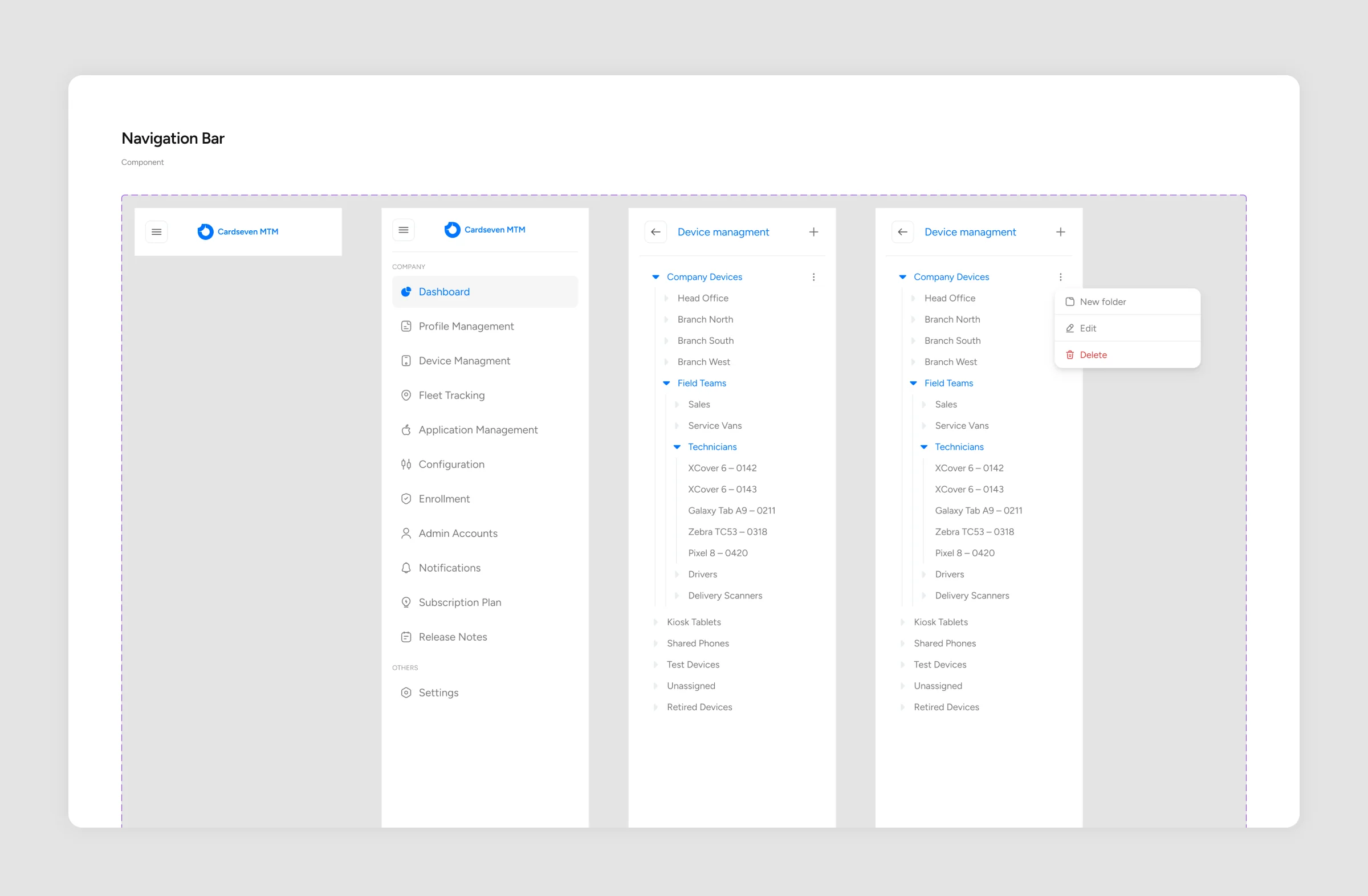Open three-dot menu for Company Devices, third panel
The image size is (1368, 896).
coord(813,277)
